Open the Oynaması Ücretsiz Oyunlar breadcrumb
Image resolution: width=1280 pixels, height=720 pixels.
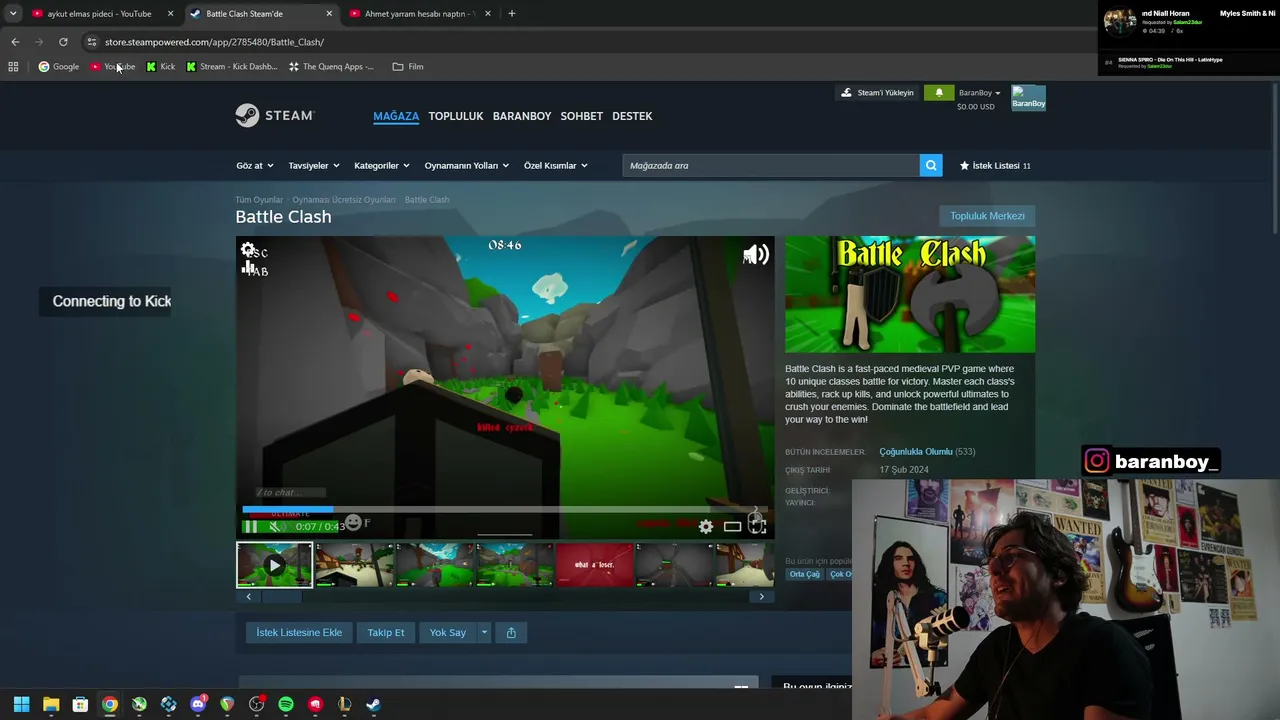(344, 200)
